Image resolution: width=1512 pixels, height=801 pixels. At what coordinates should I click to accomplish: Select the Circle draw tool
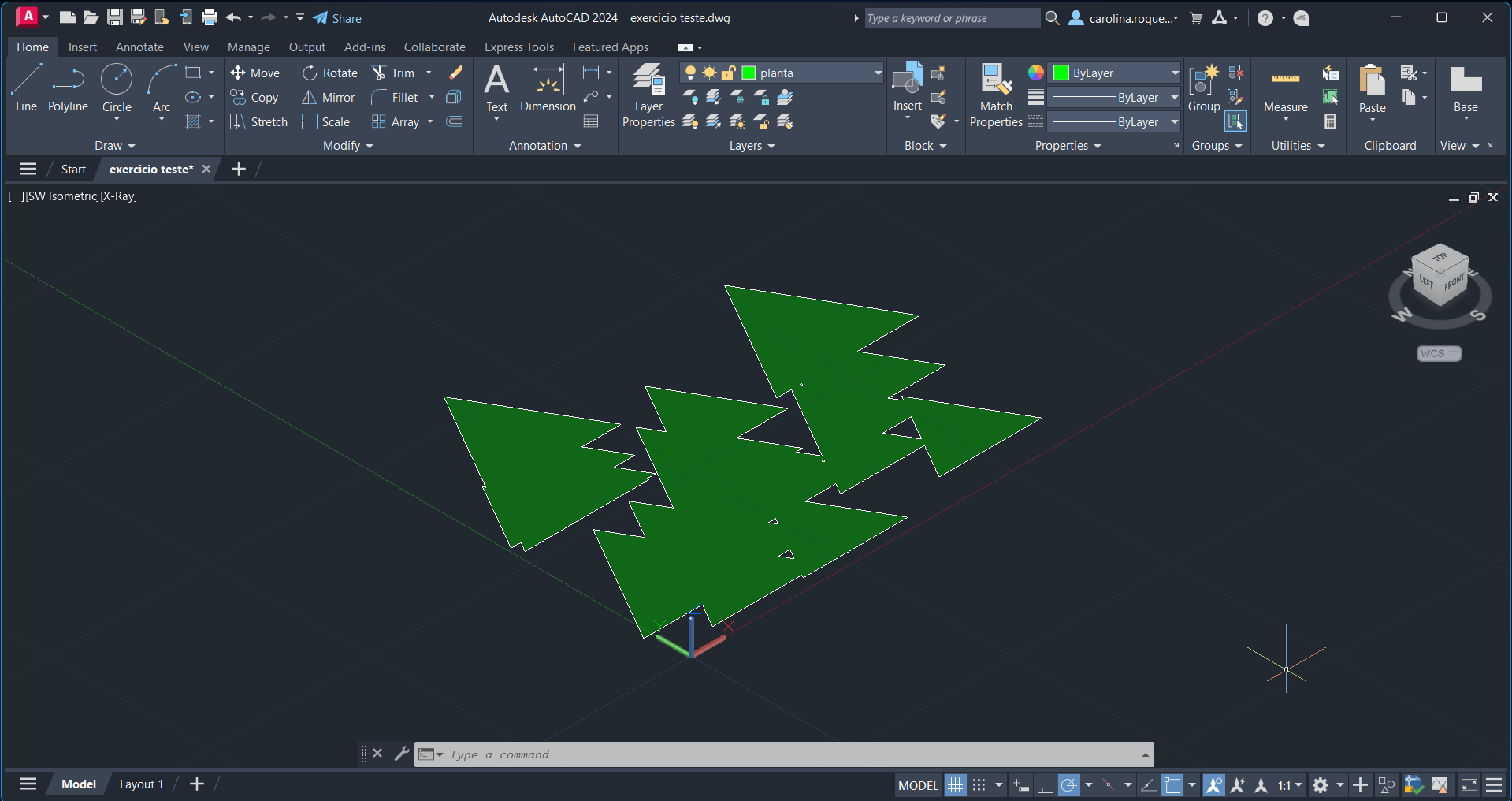(x=117, y=88)
